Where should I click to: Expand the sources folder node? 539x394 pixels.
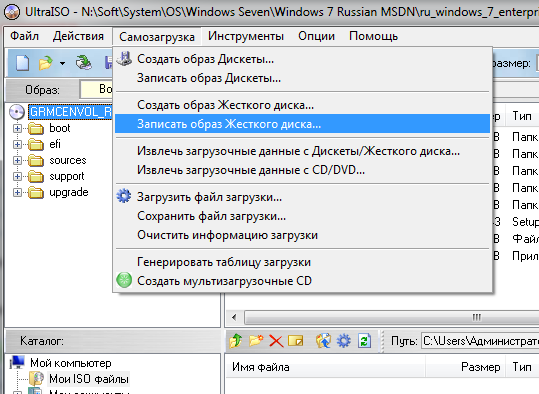[x=17, y=161]
